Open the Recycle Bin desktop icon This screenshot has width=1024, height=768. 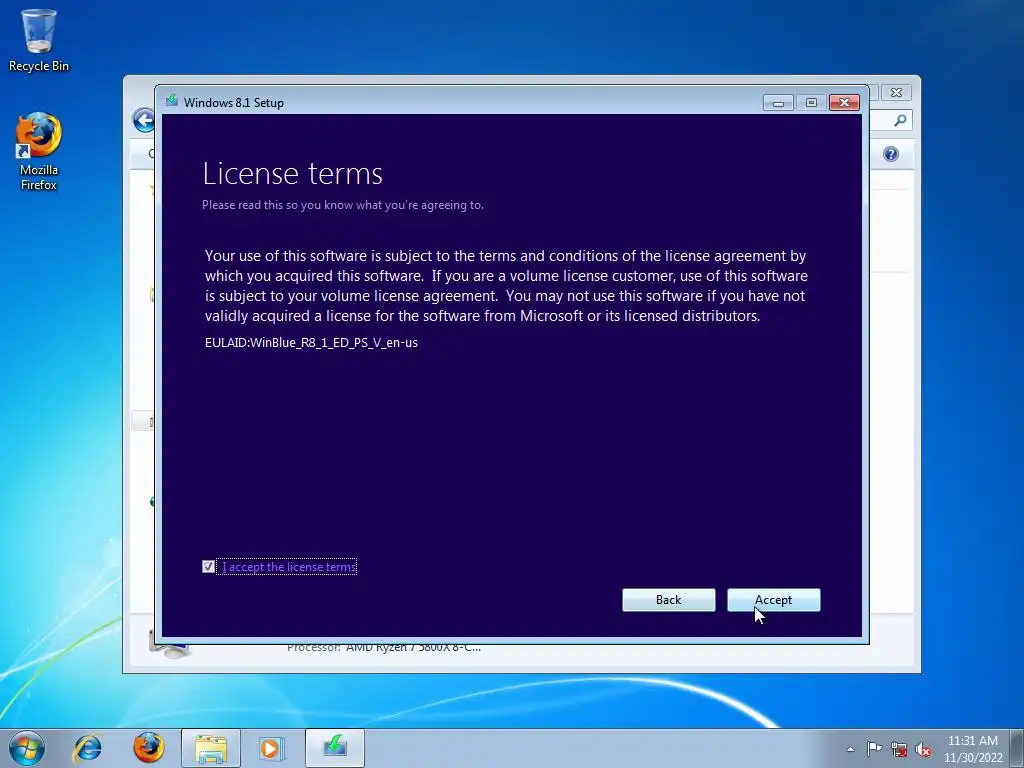click(x=39, y=40)
